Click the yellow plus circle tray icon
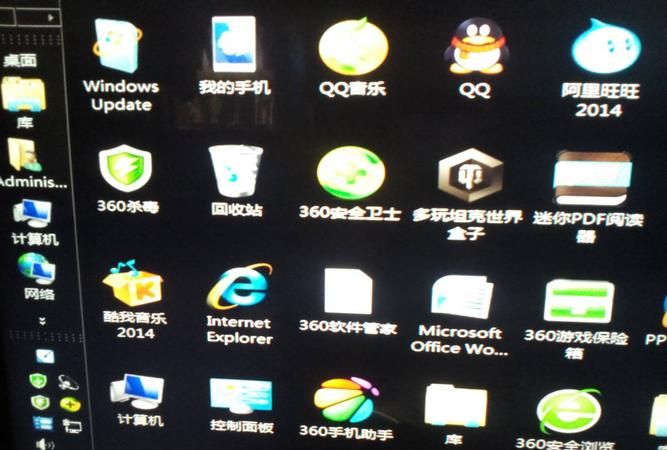Screen dimensions: 667x450 (70, 404)
